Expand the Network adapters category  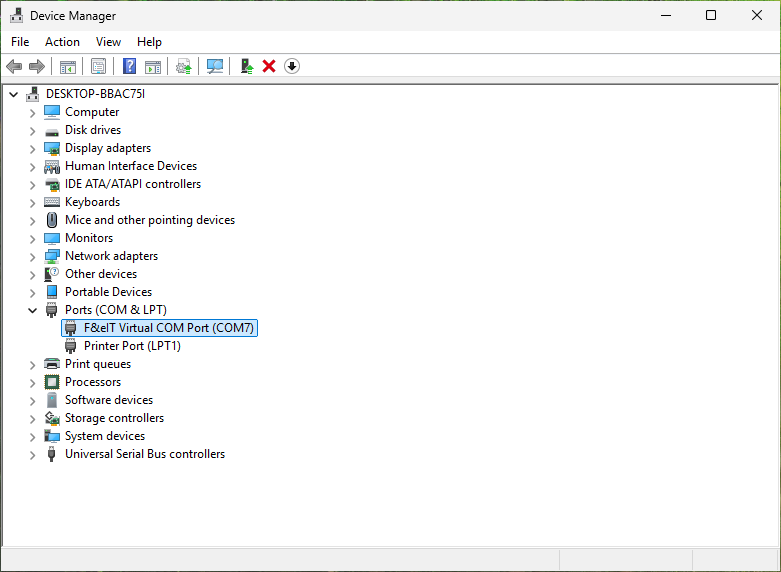tap(32, 257)
